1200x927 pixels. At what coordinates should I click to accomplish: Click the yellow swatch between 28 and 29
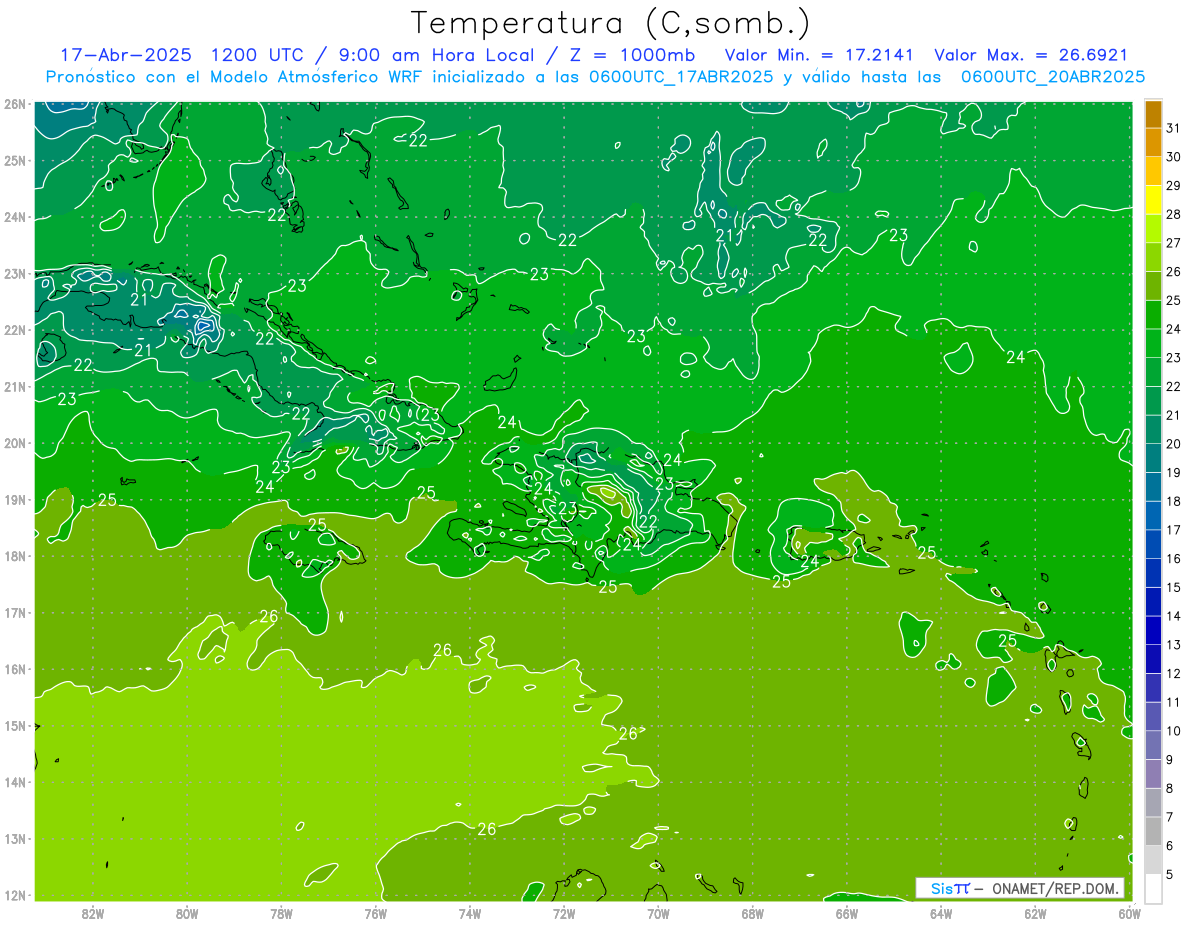tap(1153, 200)
